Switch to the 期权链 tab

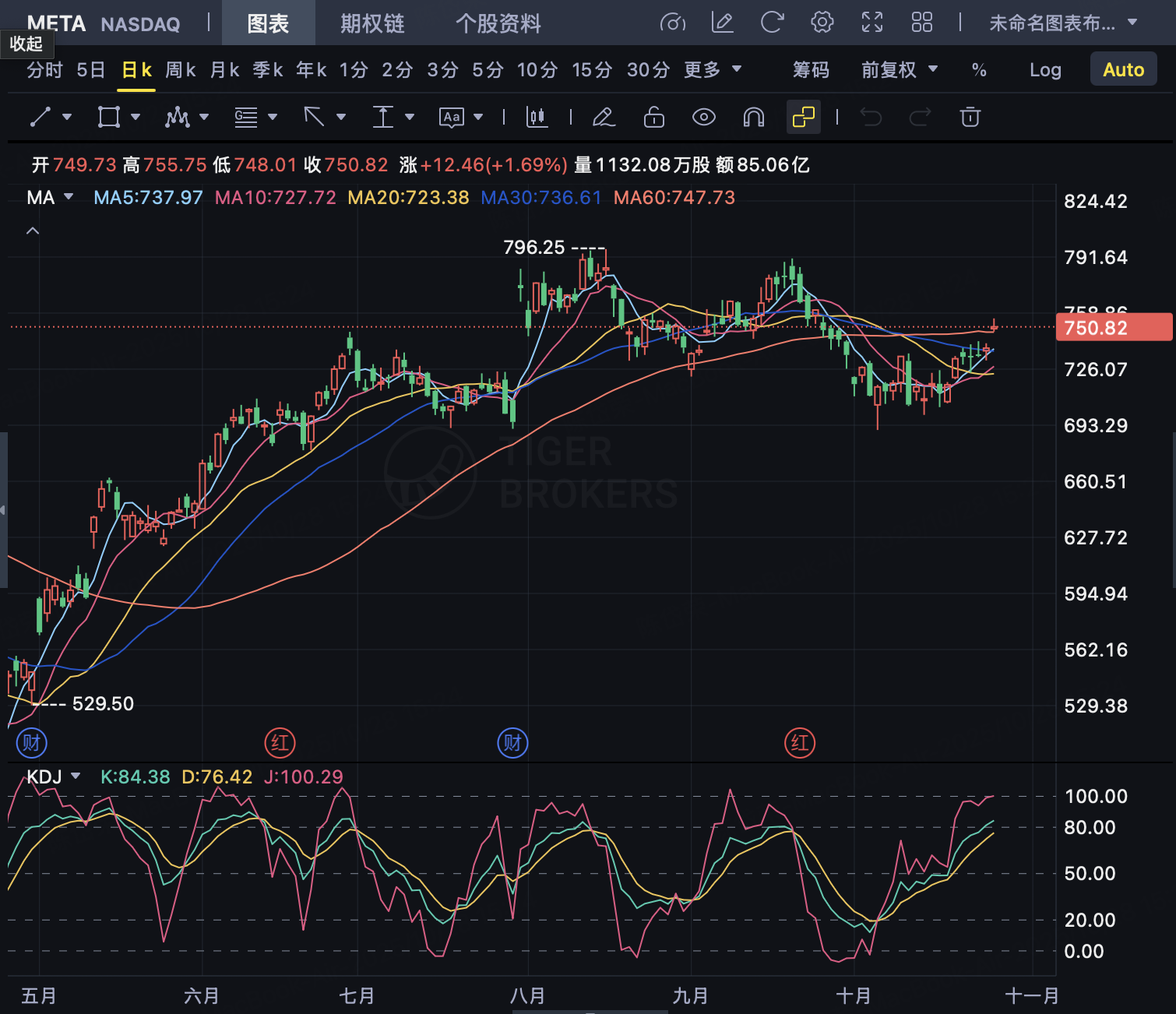pos(372,23)
